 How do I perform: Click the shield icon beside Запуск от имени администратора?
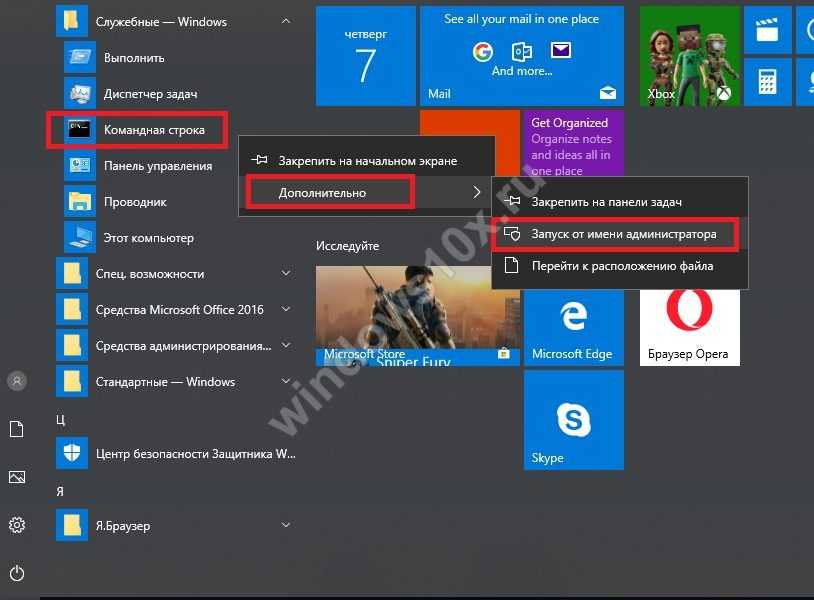pos(512,234)
